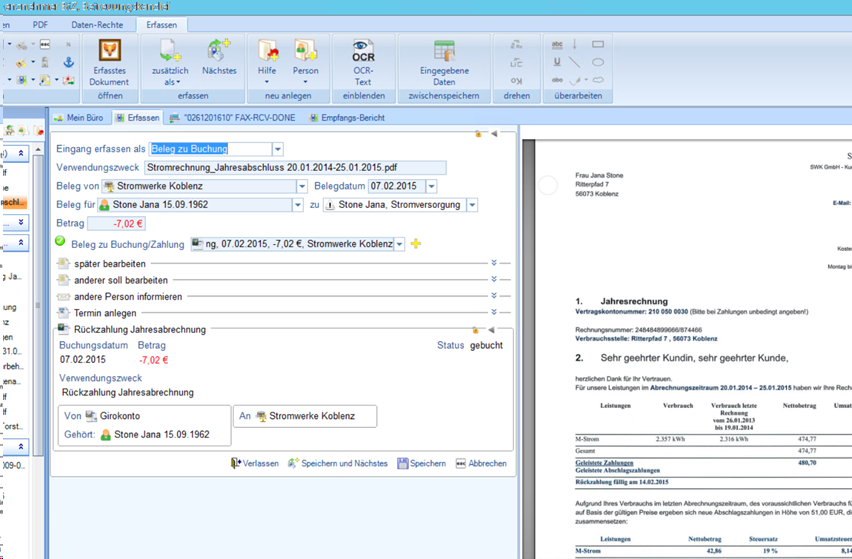
Task: Open the Erfasstes Dokument icon
Action: click(x=110, y=62)
